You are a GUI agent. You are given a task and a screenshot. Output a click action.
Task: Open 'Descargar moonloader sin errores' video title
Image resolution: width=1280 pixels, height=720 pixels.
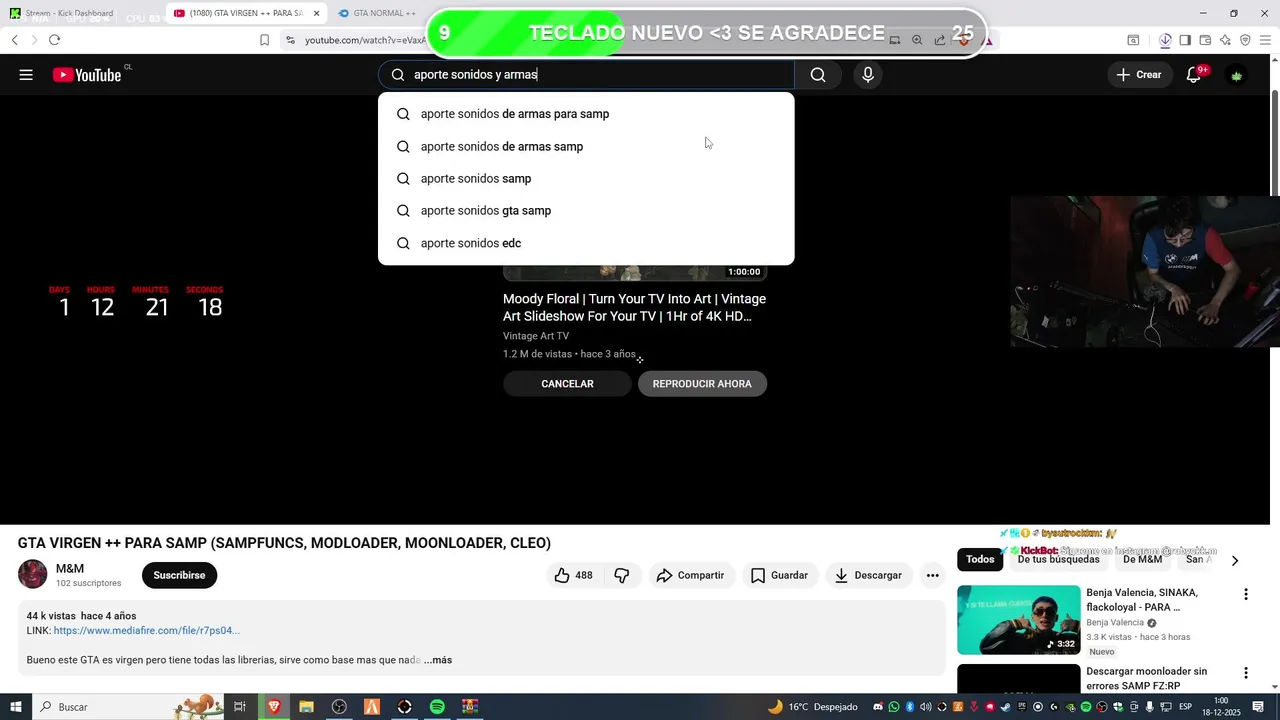1146,678
